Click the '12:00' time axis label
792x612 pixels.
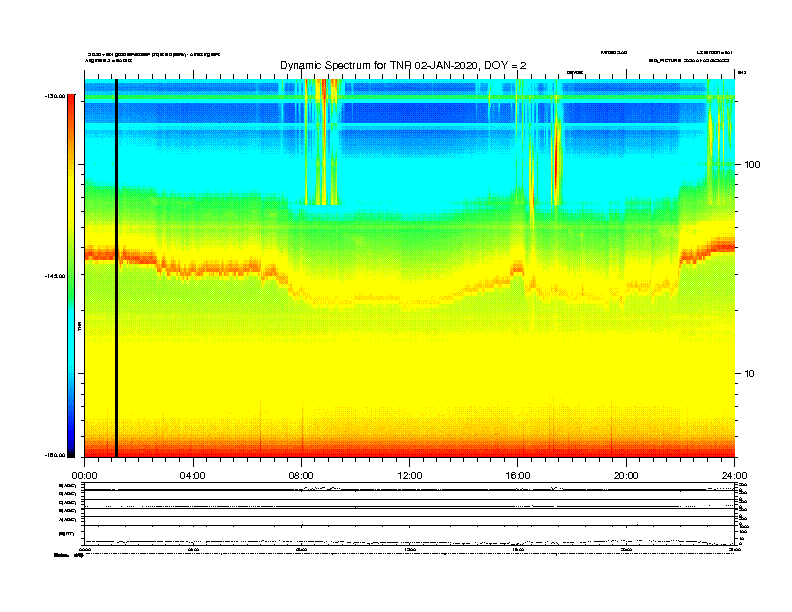(x=410, y=476)
